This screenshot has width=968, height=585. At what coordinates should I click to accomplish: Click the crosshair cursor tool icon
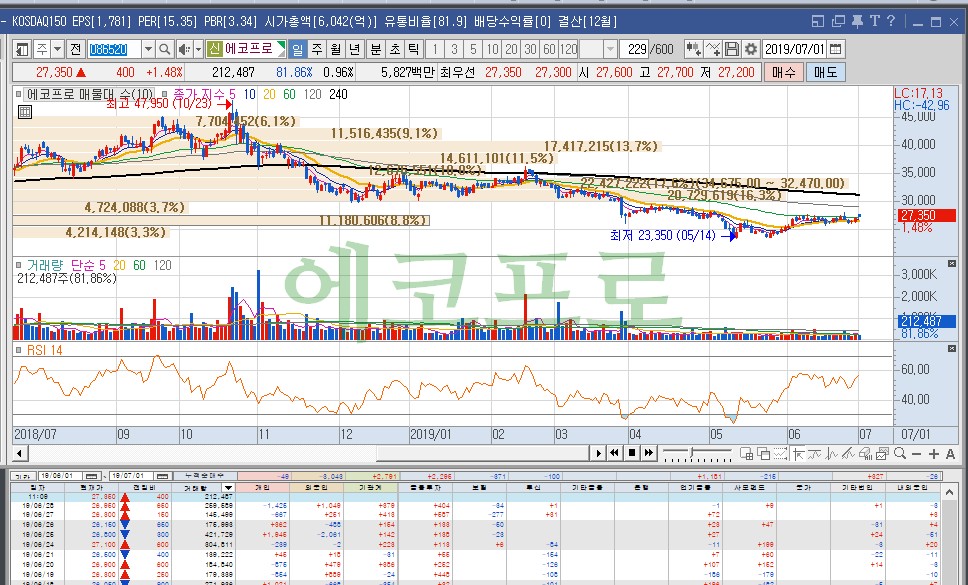[798, 454]
